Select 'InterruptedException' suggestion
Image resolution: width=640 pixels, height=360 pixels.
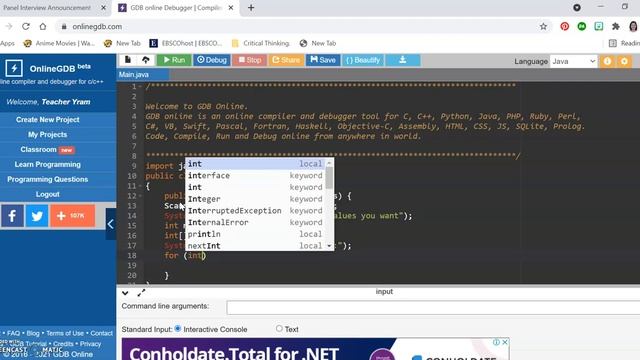[x=256, y=211]
